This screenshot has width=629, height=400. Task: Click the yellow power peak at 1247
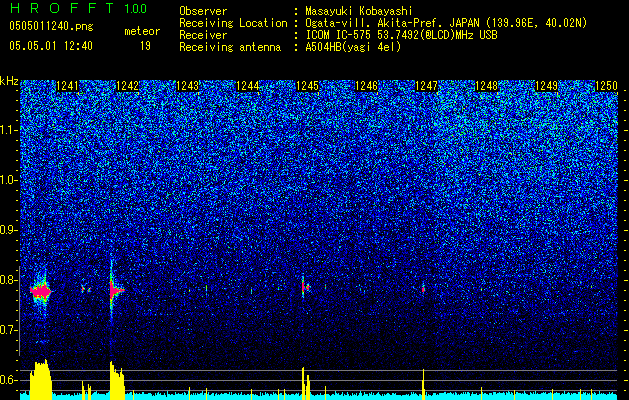click(423, 384)
